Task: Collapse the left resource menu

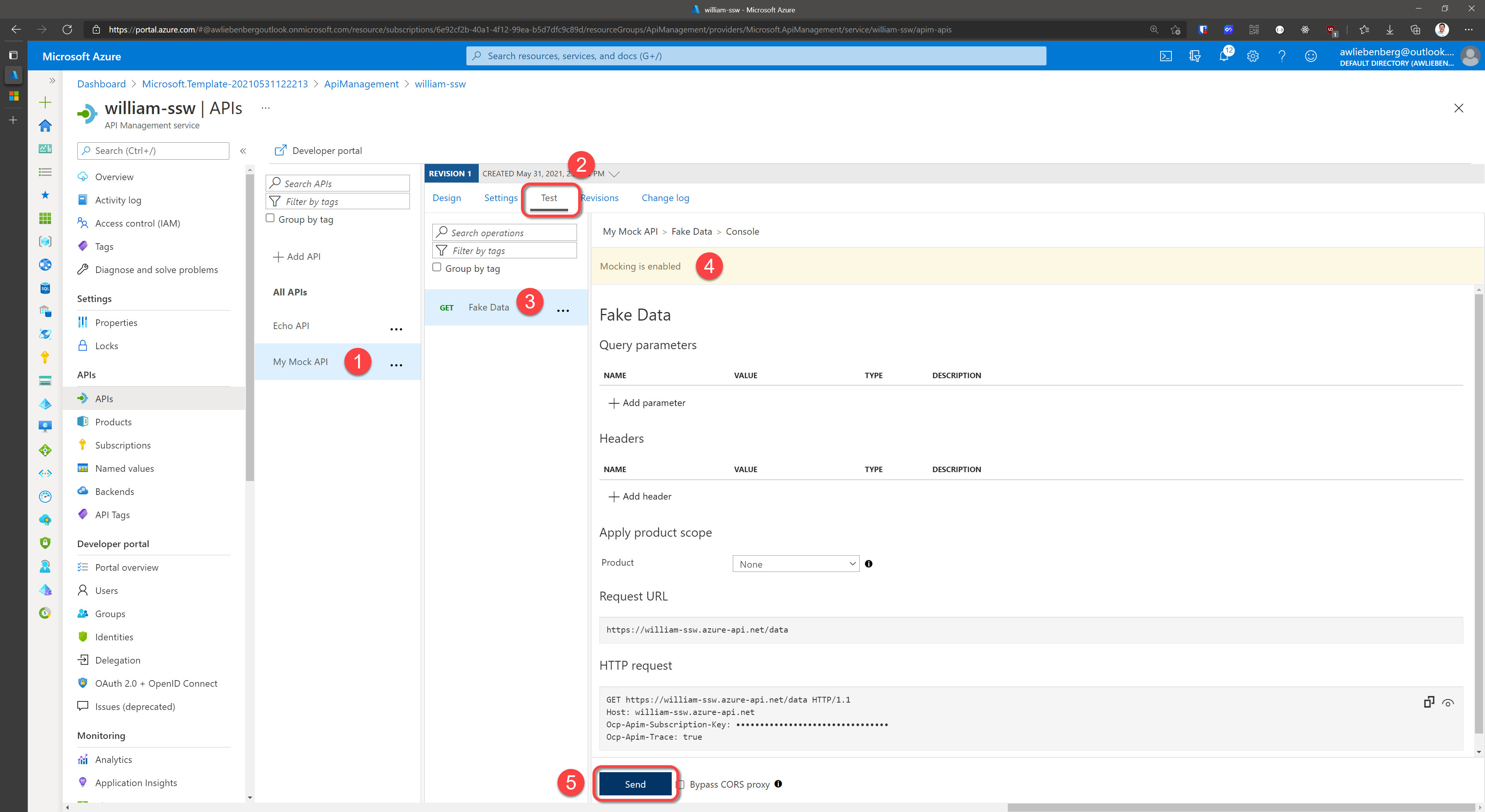Action: pos(243,151)
